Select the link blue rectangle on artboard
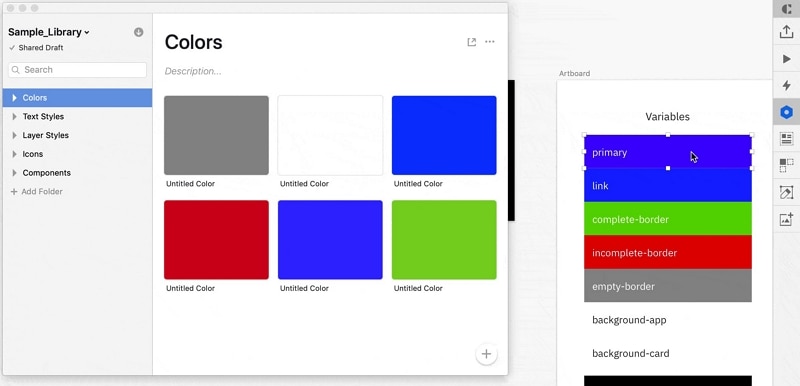 pos(668,185)
